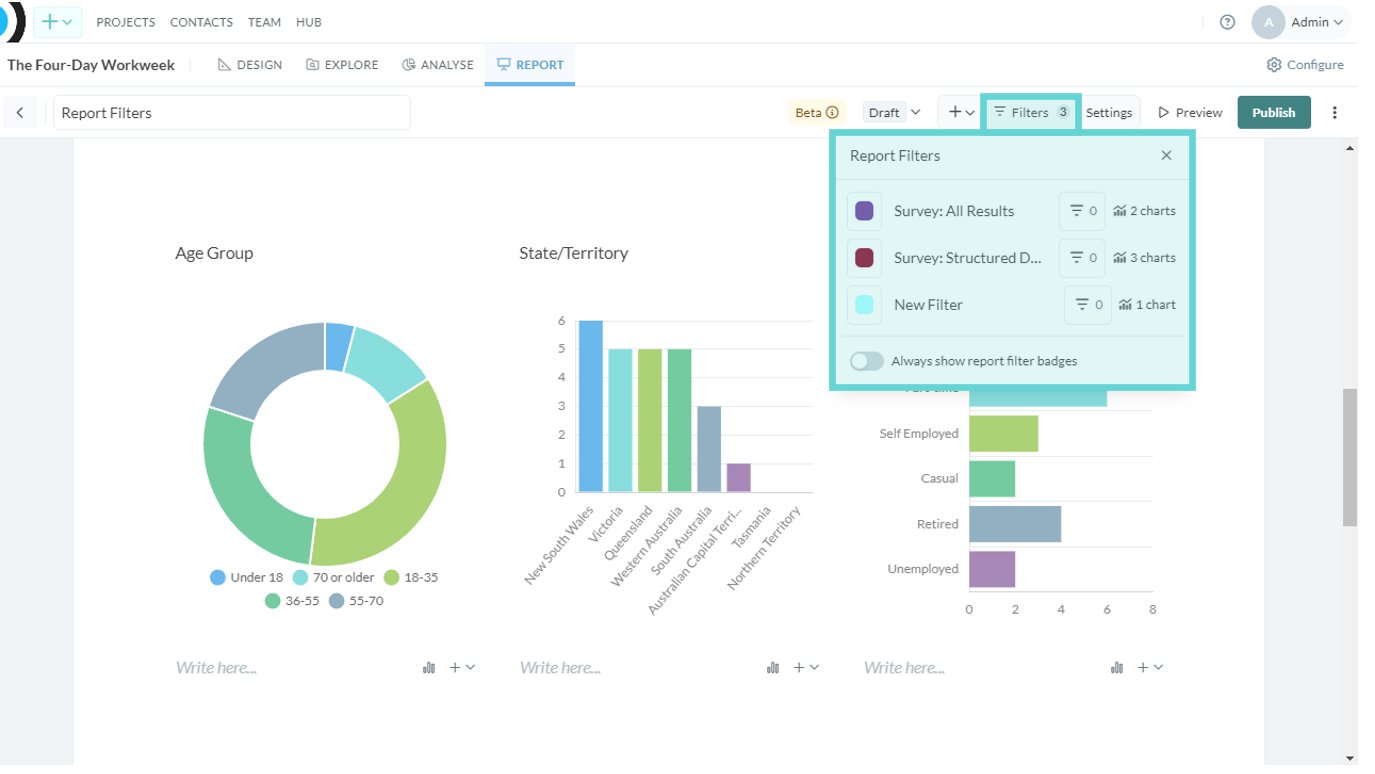The width and height of the screenshot is (1375, 774).
Task: Click the page scroll up arrow
Action: [1350, 148]
